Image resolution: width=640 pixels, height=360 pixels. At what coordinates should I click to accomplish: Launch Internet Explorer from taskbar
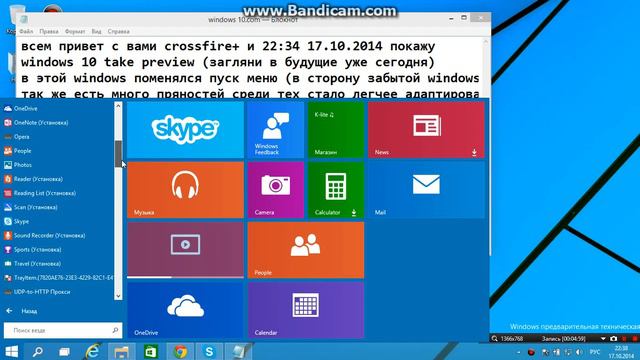93,351
